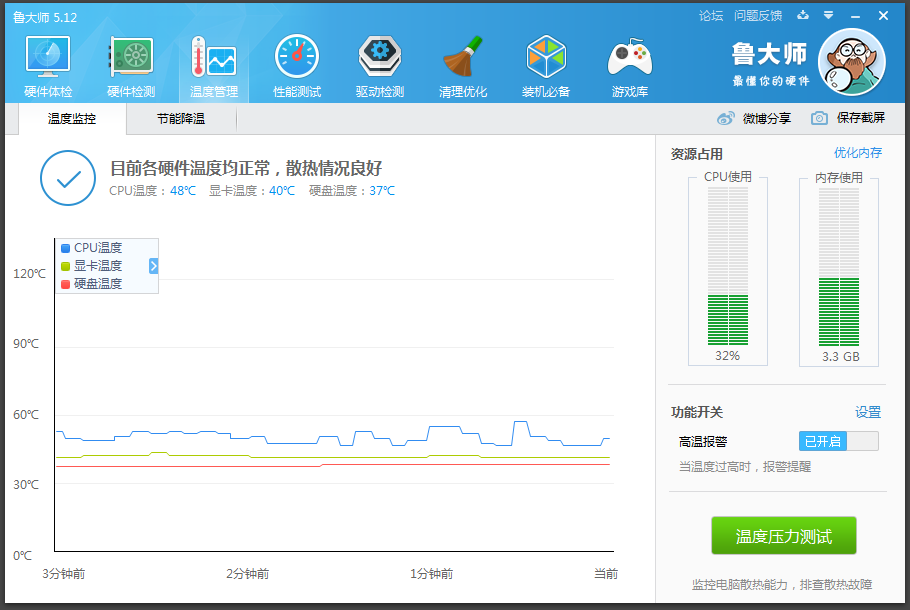Click the blue CPU温度 legend swatch
This screenshot has height=610, width=910.
(x=66, y=248)
